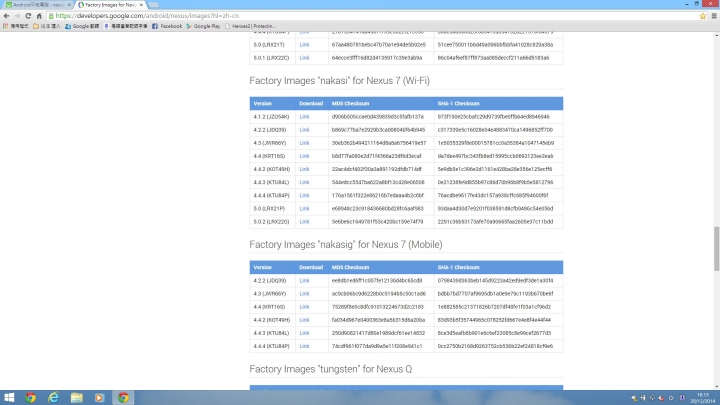Click the Link in 5.0.1 (LRX22C) row
This screenshot has width=720, height=405.
tap(304, 58)
